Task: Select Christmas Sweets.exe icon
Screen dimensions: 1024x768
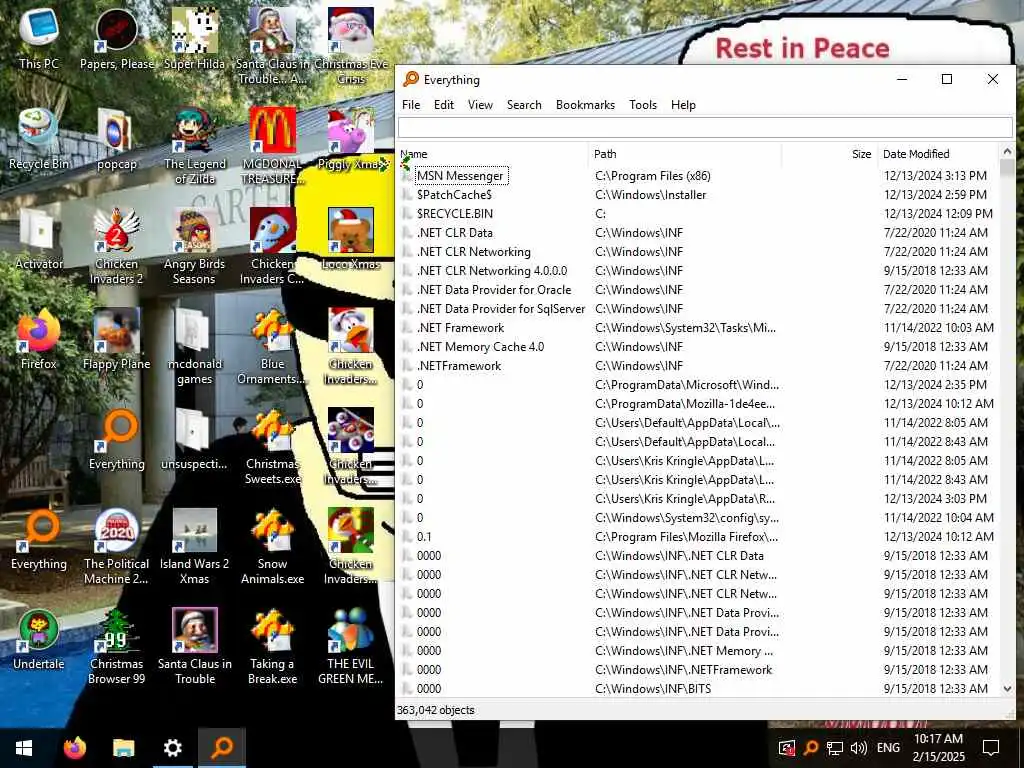Action: 272,446
